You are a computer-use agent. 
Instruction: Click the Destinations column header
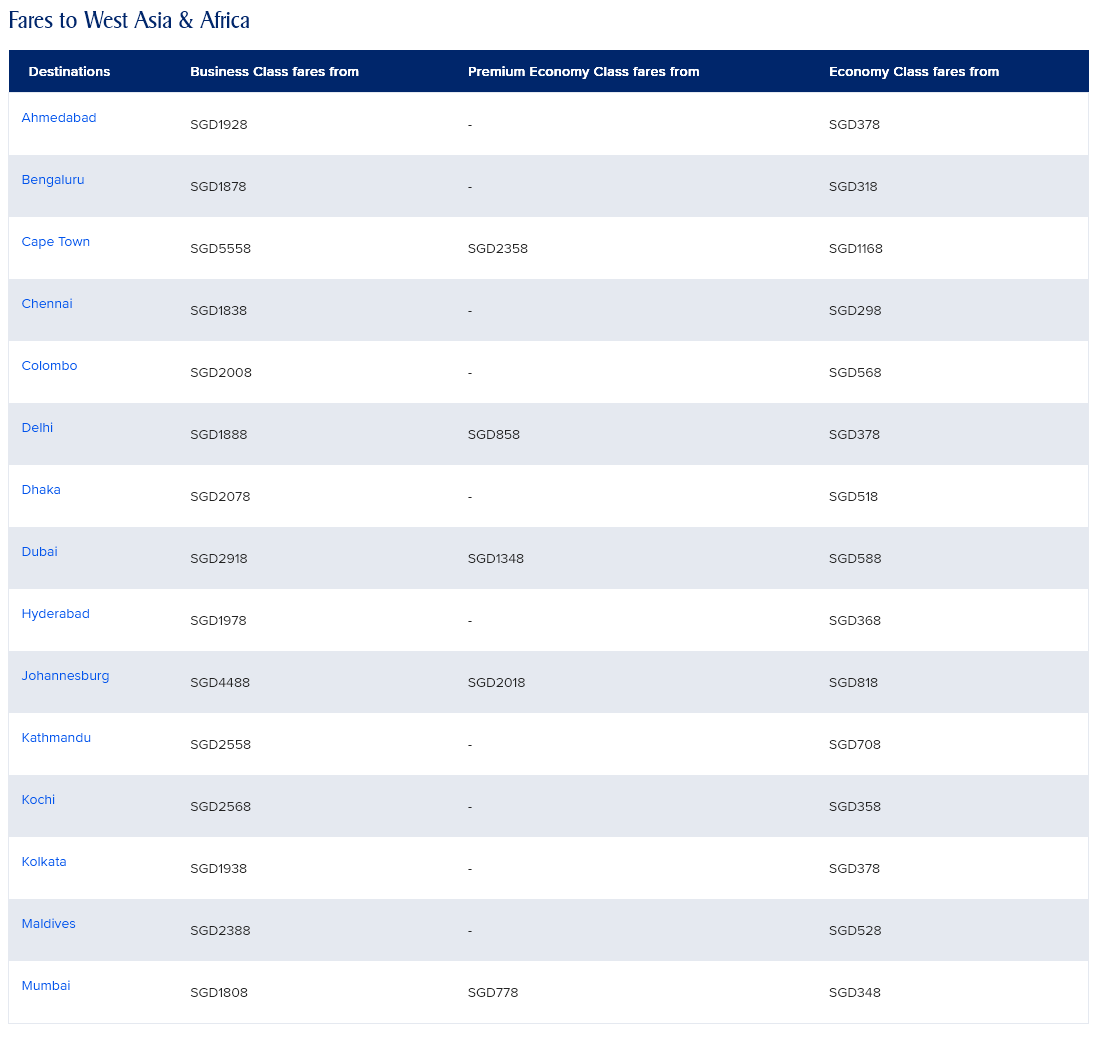tap(69, 72)
